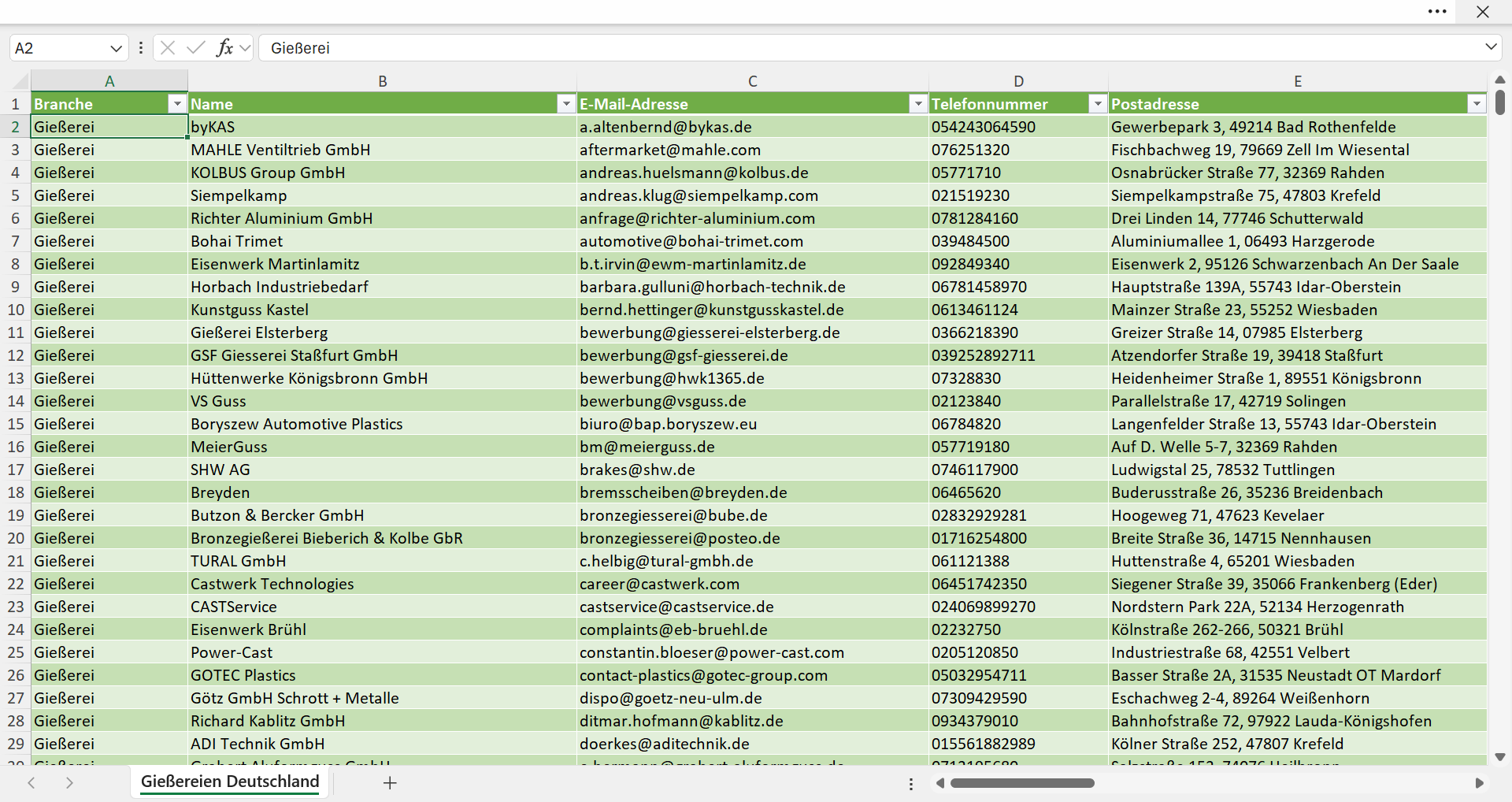Expand the Name Box dropdown
Viewport: 1512px width, 802px height.
tap(116, 48)
